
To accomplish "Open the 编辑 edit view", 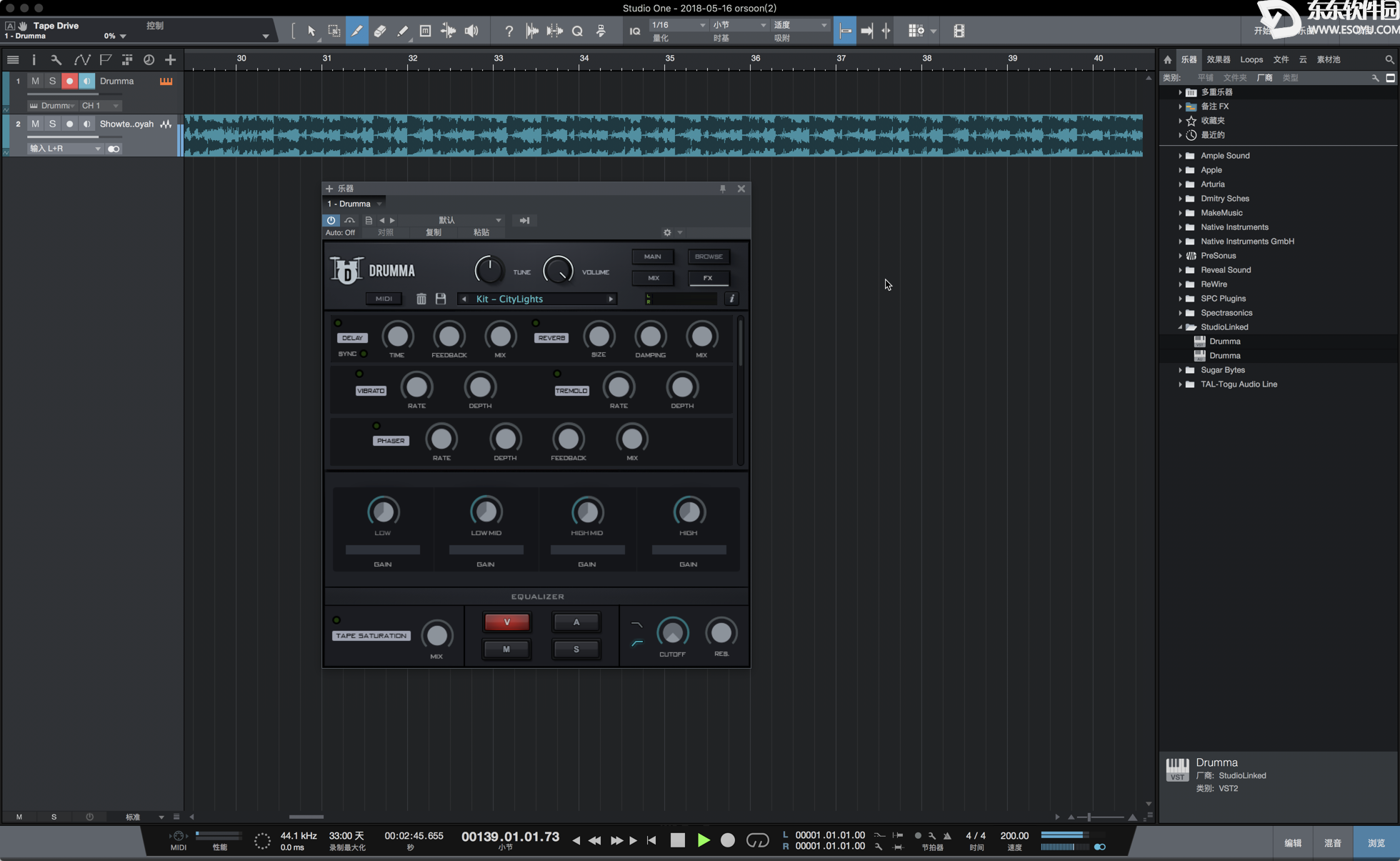I will (x=1293, y=843).
